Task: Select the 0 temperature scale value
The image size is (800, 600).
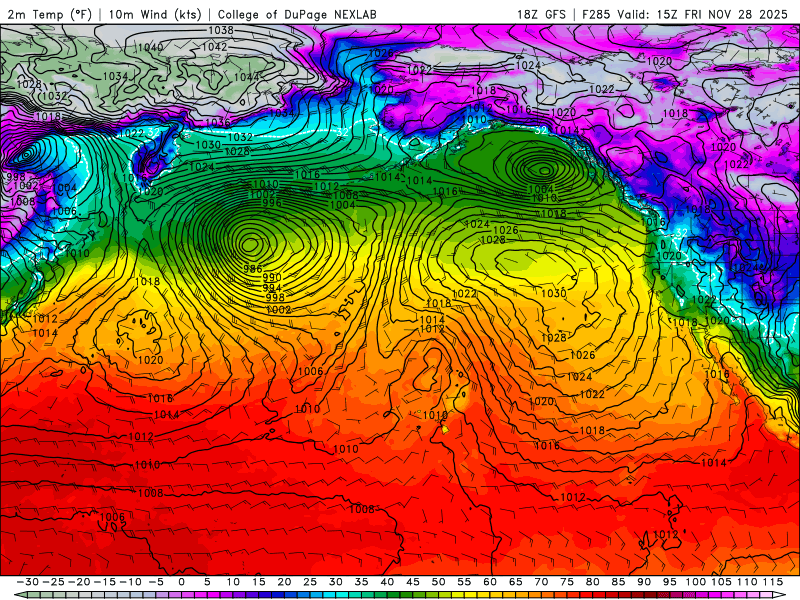Action: pyautogui.click(x=182, y=582)
